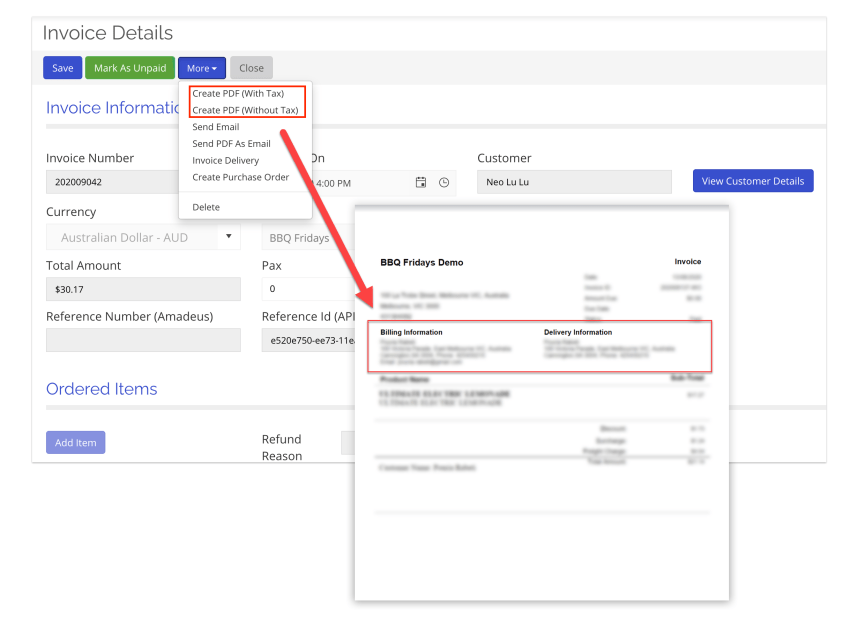Expand the Currency dropdown arrow
865x628 pixels.
[228, 237]
